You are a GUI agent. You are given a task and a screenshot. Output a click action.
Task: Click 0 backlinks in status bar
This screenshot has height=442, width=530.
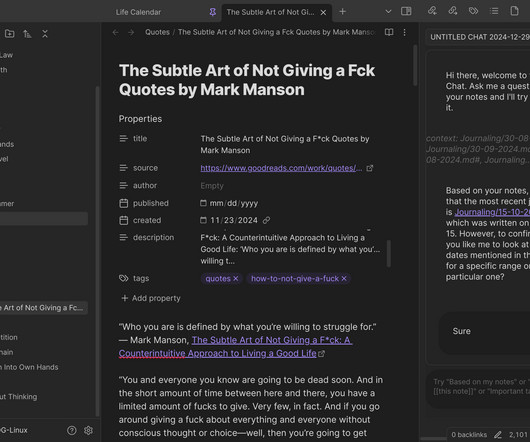(469, 435)
